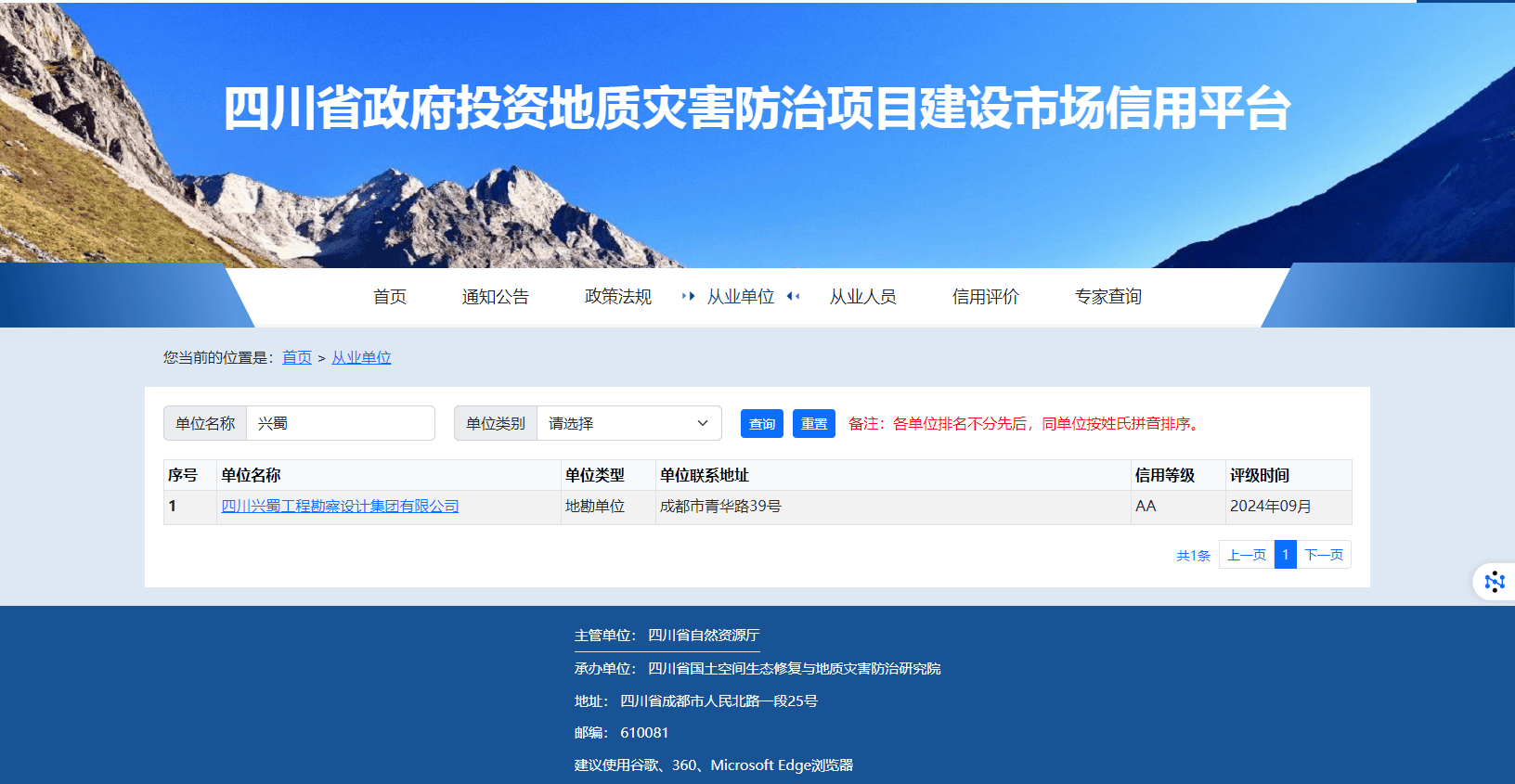Image resolution: width=1515 pixels, height=784 pixels.
Task: Select page 1 in pagination
Action: [x=1285, y=555]
